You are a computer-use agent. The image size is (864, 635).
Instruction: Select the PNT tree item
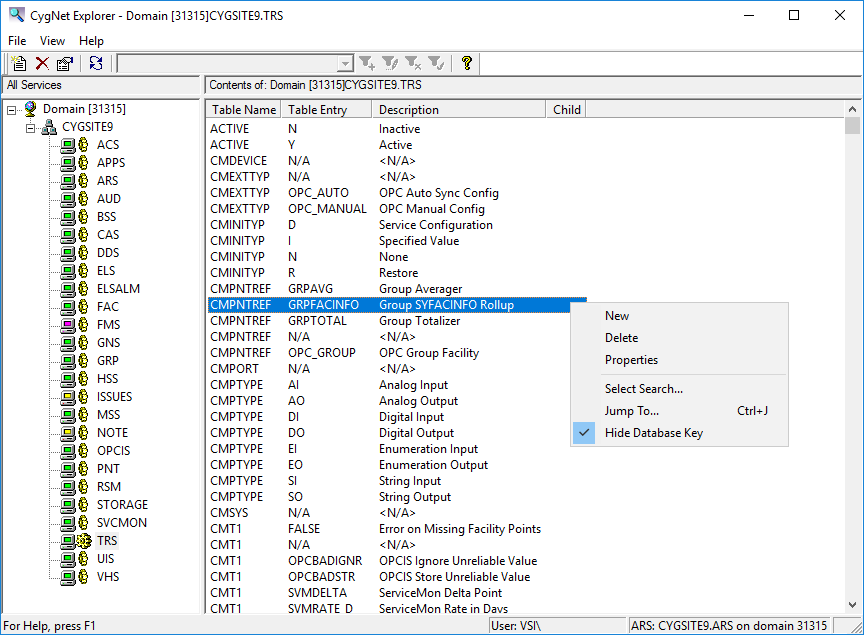pyautogui.click(x=108, y=469)
